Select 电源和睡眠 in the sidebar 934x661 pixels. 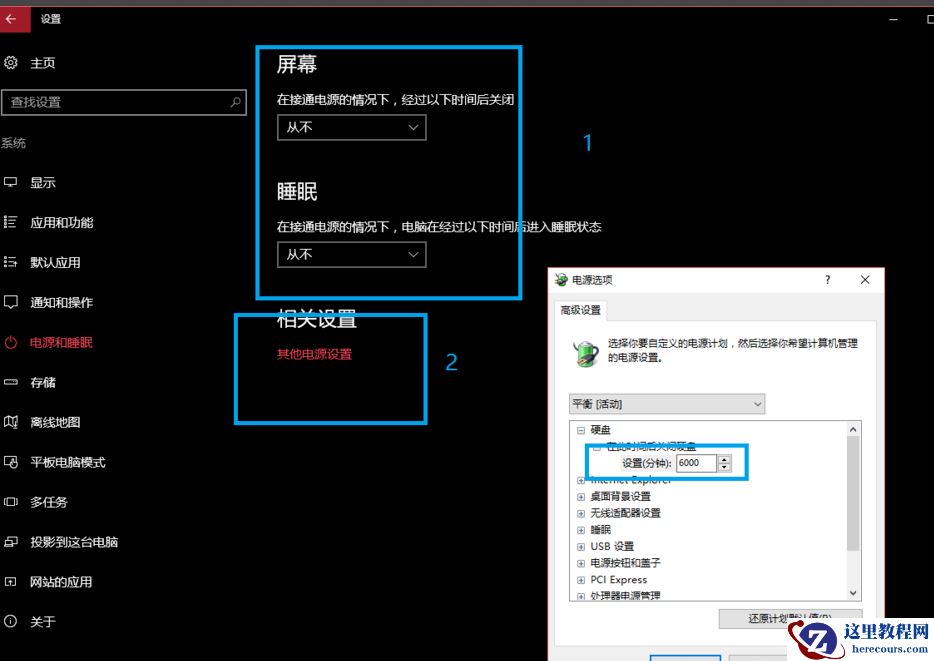pos(12,342)
